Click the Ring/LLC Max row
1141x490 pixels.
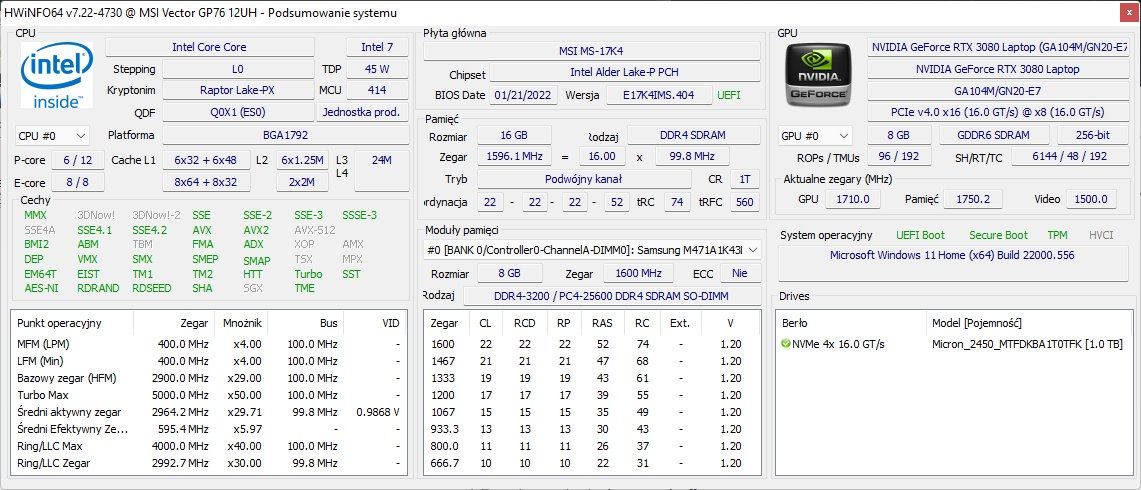[210, 446]
